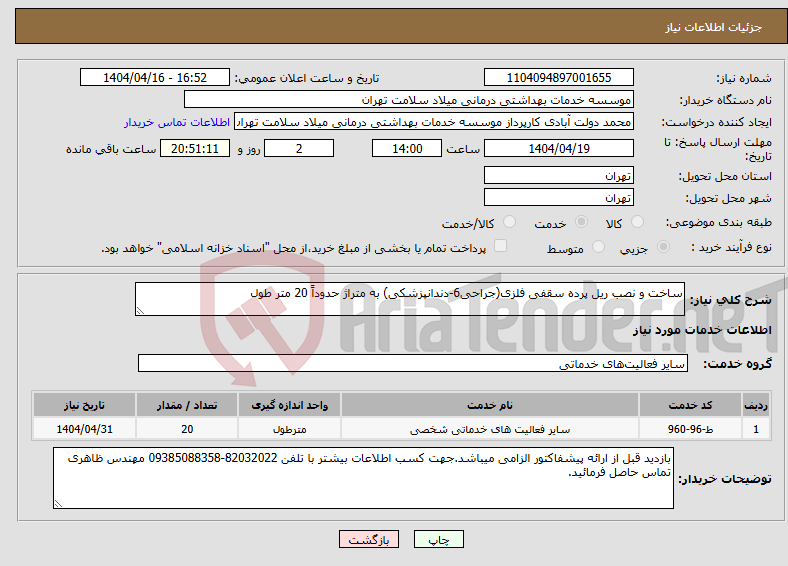
Task: Click the resize grip of buyer notes textarea
Action: [58, 504]
